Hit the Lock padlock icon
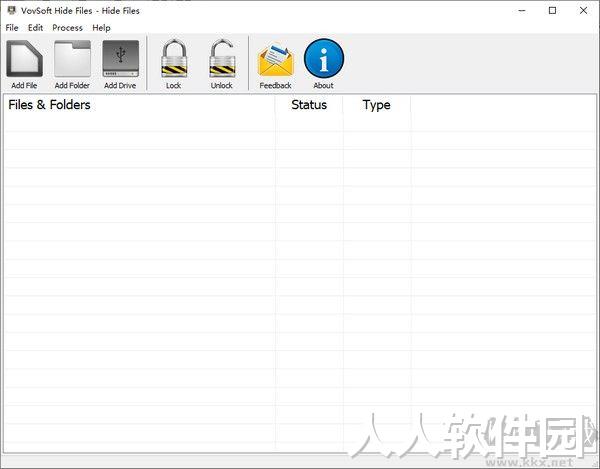Image resolution: width=600 pixels, height=469 pixels. click(x=174, y=59)
